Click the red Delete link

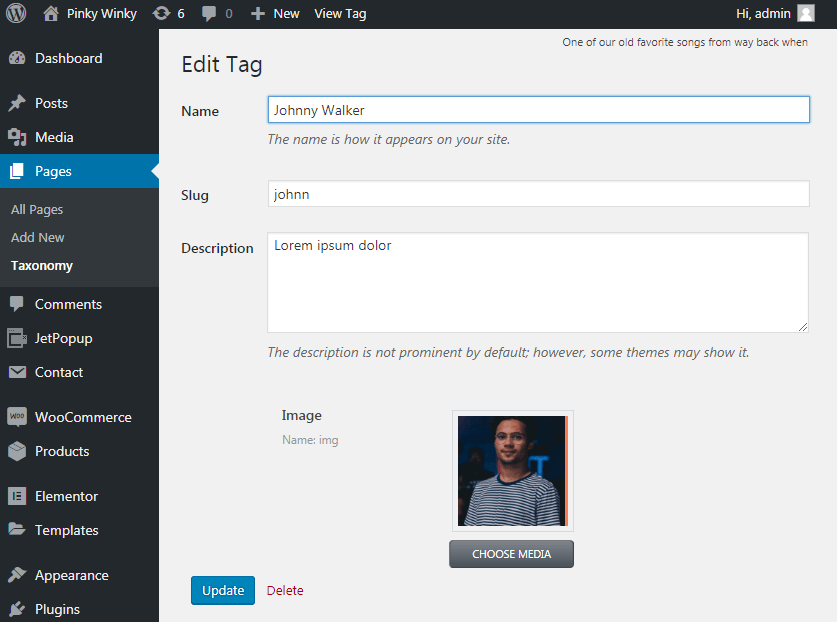pos(285,590)
